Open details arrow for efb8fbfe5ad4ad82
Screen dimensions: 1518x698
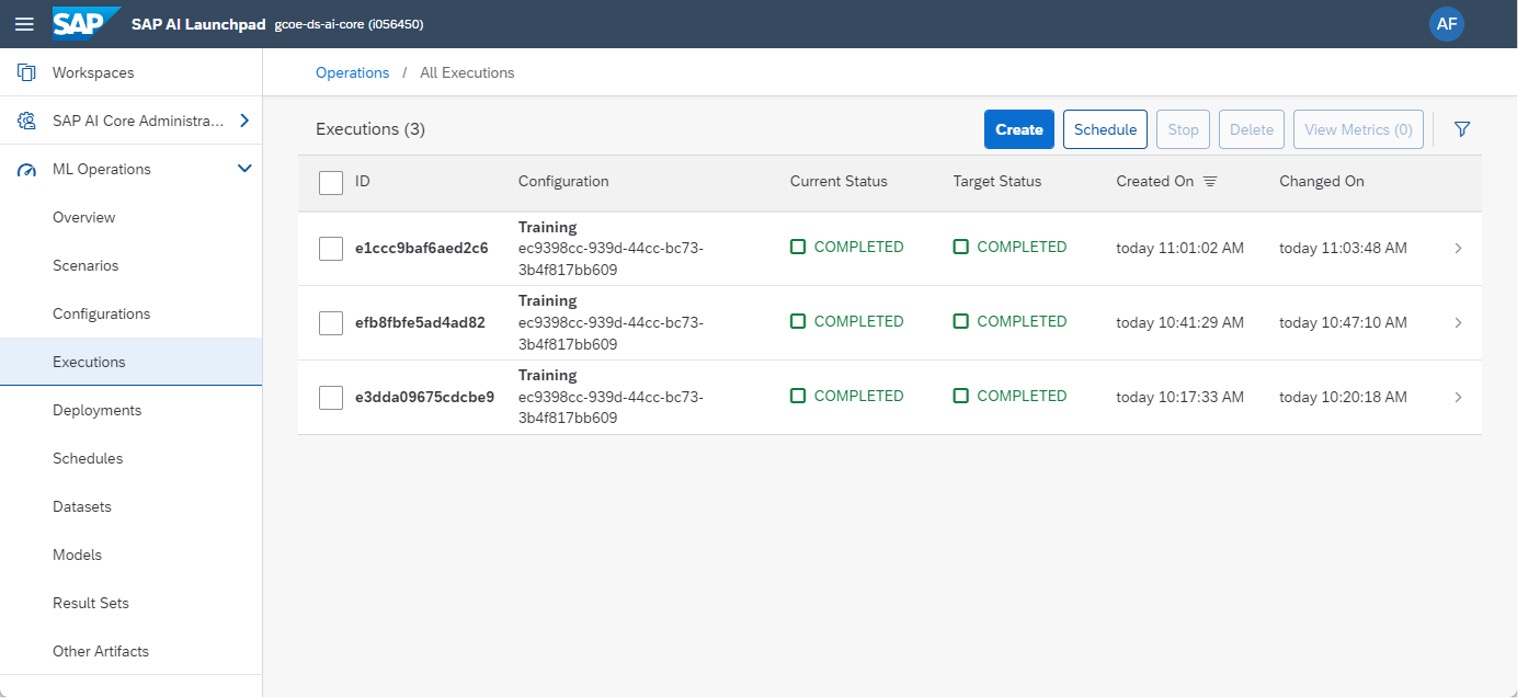click(1458, 322)
